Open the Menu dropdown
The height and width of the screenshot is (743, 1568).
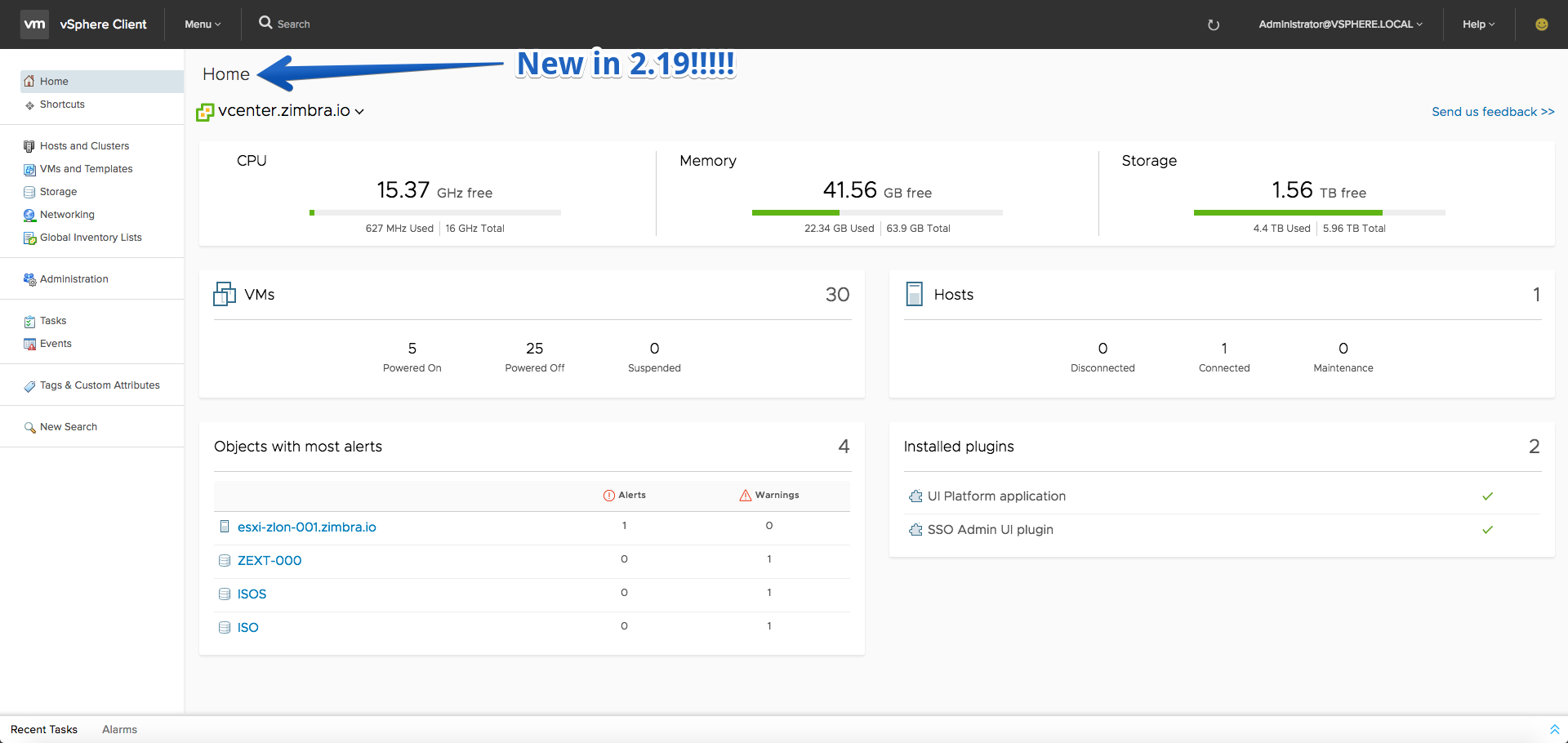point(203,24)
